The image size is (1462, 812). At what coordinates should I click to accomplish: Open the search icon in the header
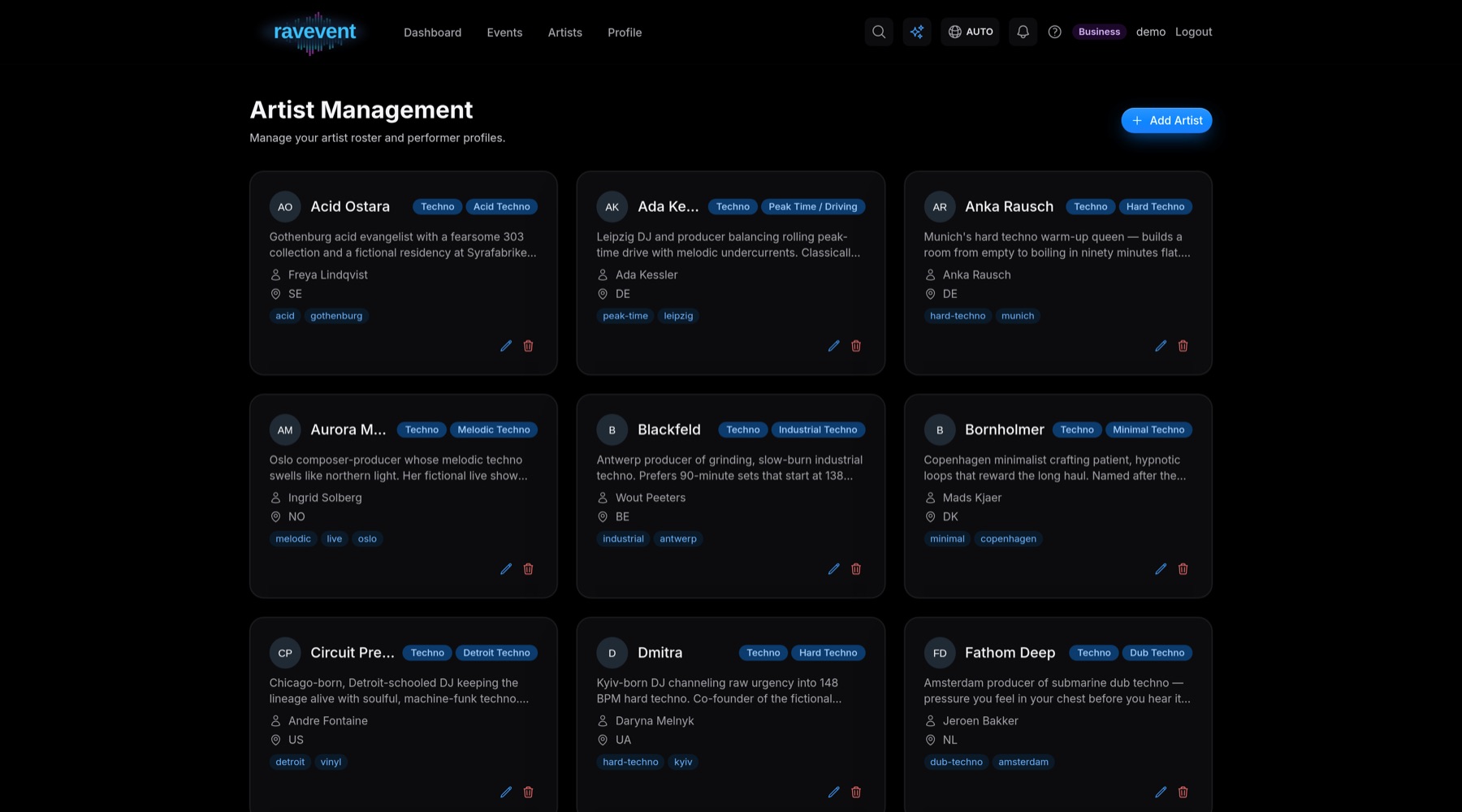click(x=879, y=32)
